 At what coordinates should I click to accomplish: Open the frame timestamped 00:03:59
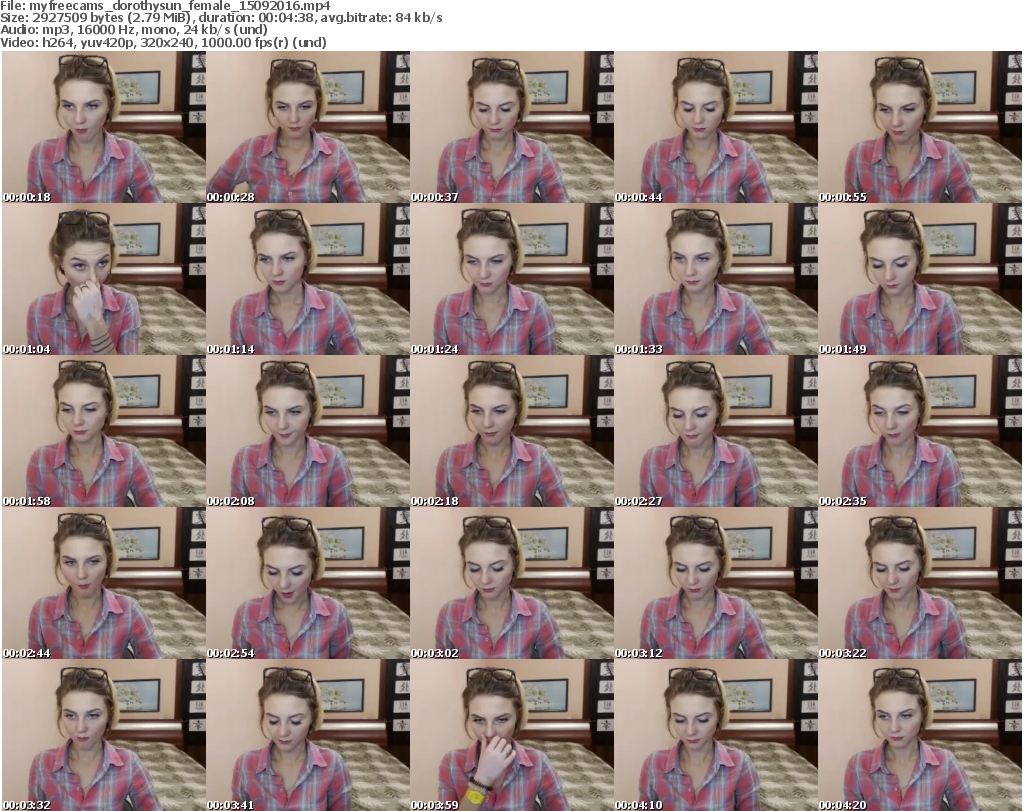tap(511, 735)
